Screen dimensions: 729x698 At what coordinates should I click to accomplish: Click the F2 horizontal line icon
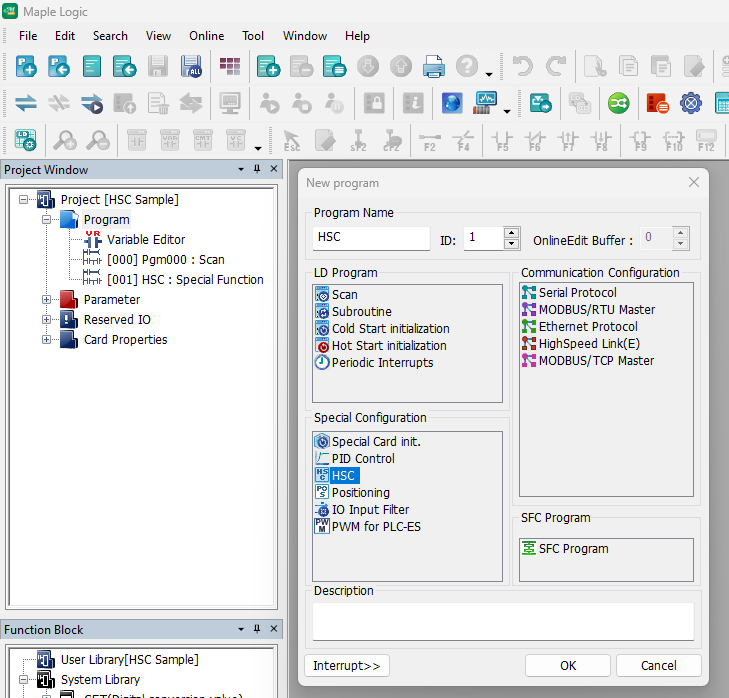430,141
